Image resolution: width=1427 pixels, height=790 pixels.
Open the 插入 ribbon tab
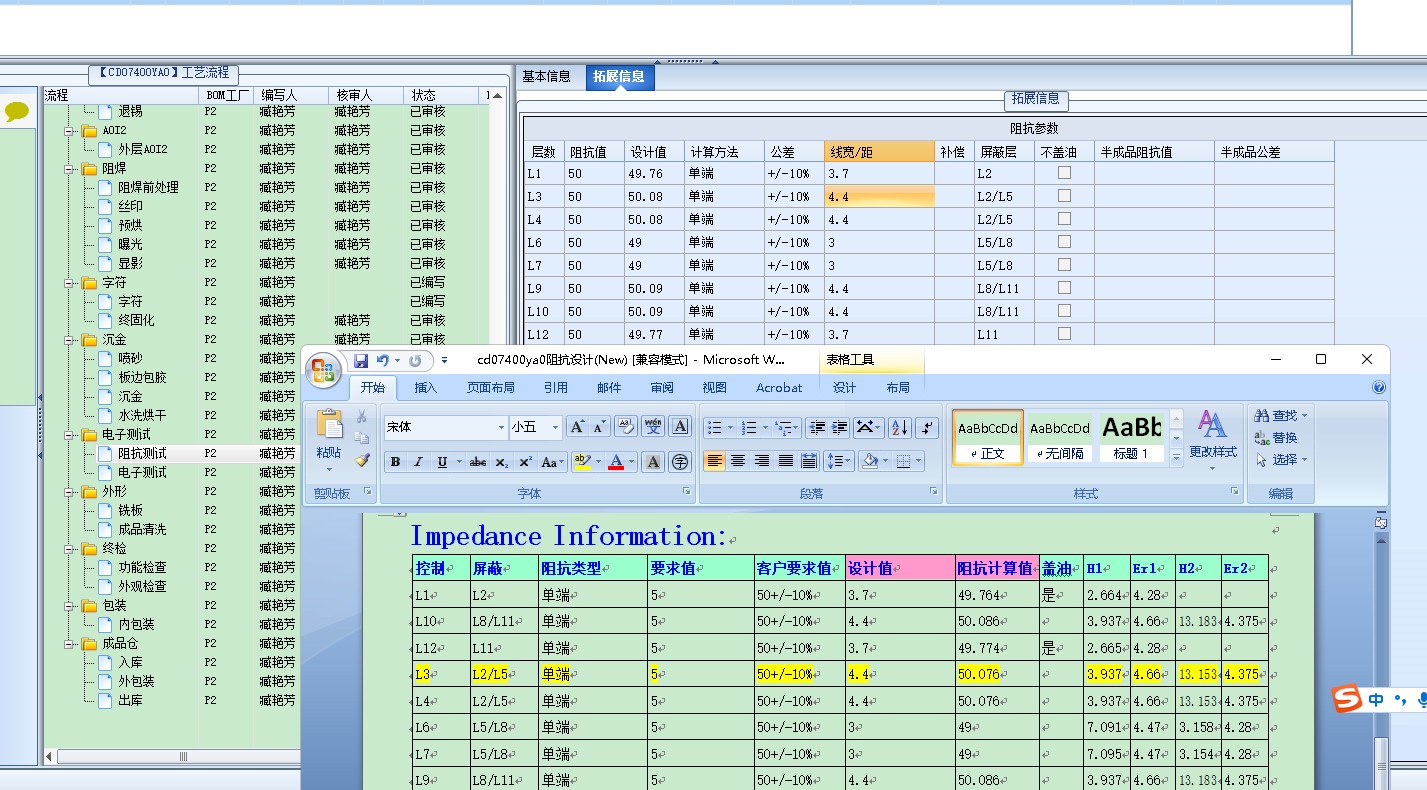[x=426, y=388]
